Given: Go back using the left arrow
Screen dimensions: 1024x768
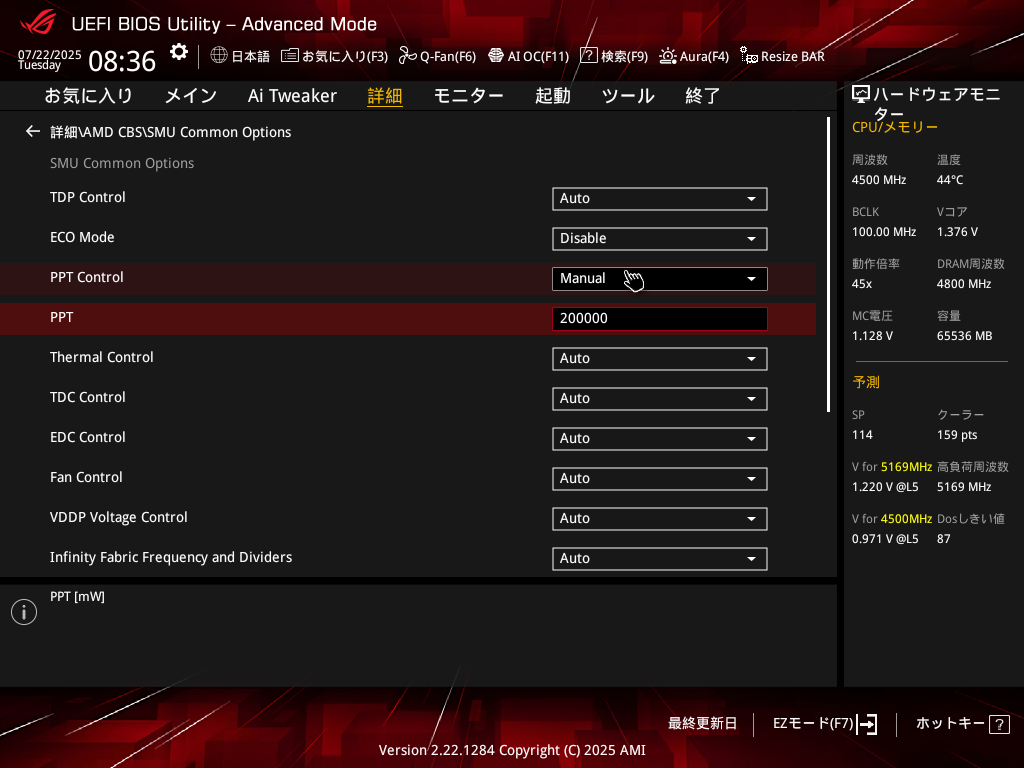Looking at the screenshot, I should coord(33,131).
